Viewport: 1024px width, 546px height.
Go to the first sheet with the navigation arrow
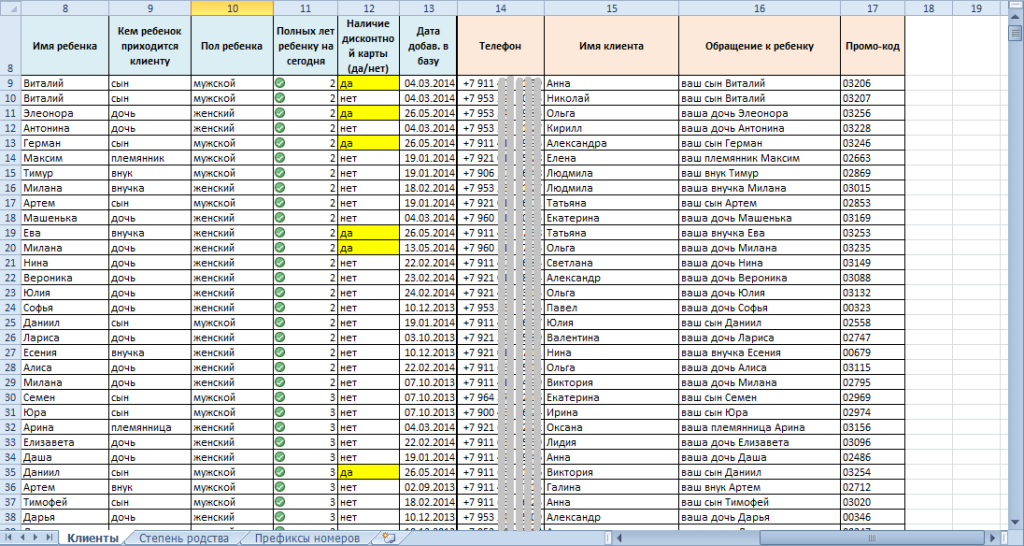8,538
